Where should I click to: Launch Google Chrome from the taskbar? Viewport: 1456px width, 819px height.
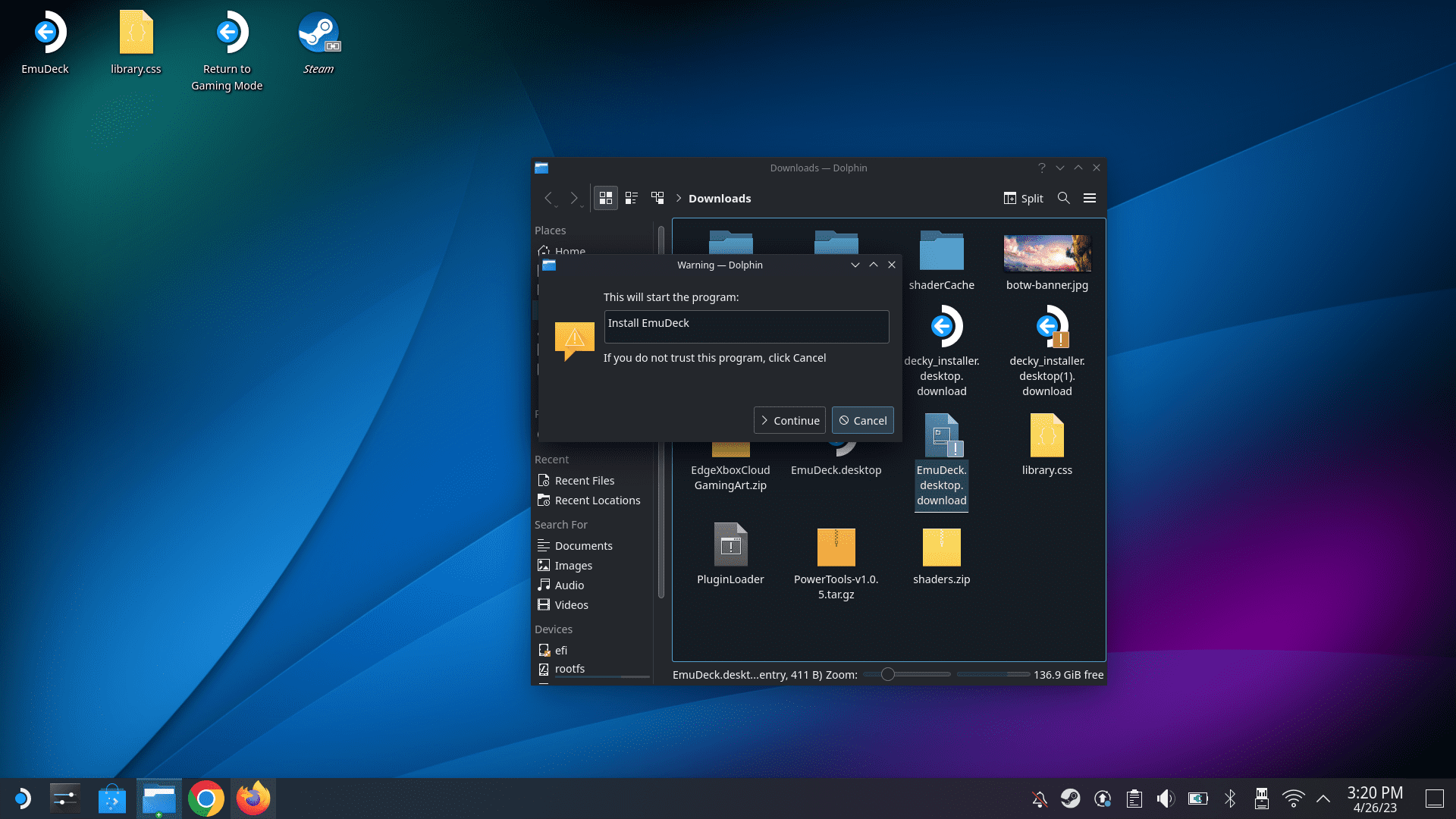(206, 799)
